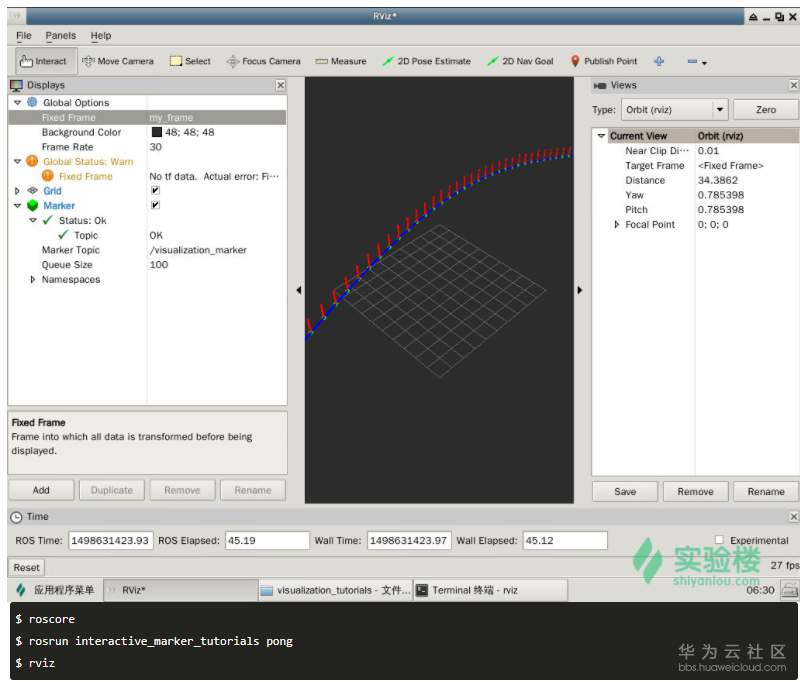Click the Publish Point tool
The width and height of the screenshot is (800, 682).
[603, 61]
